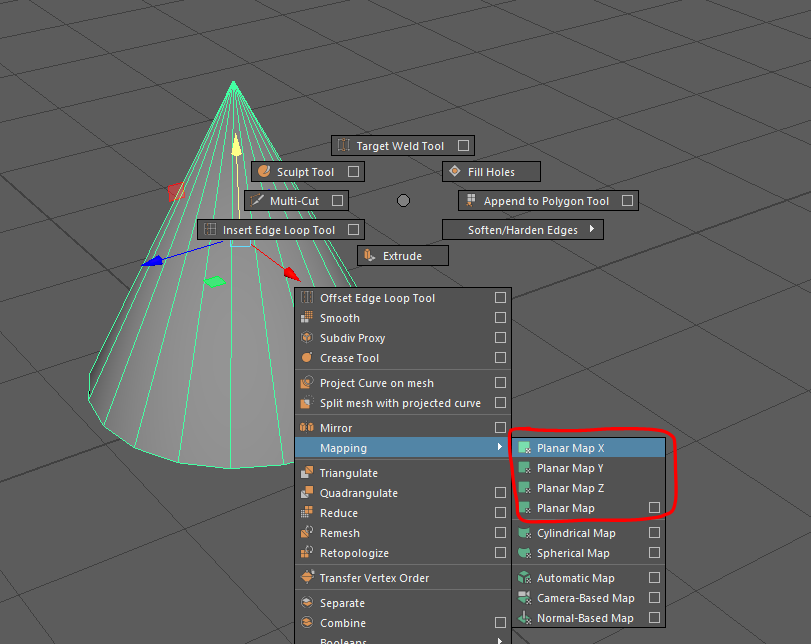Viewport: 811px width, 644px height.
Task: Click the Offset Edge Loop Tool icon
Action: click(307, 297)
